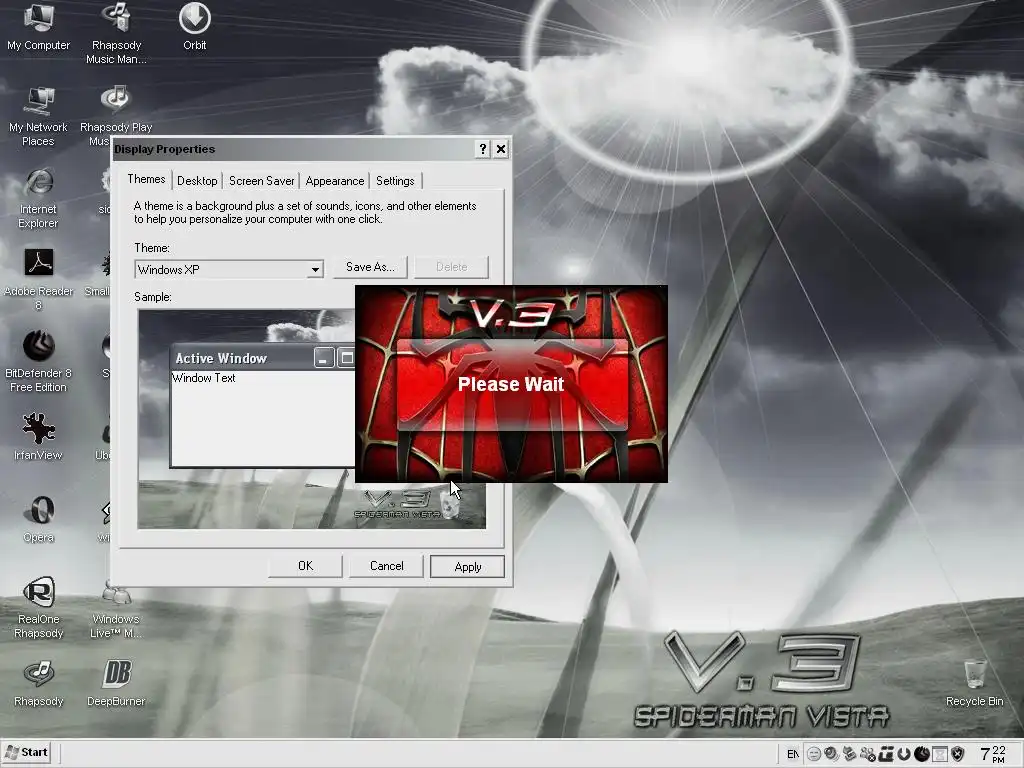Open the Start menu
The width and height of the screenshot is (1024, 768).
point(27,752)
